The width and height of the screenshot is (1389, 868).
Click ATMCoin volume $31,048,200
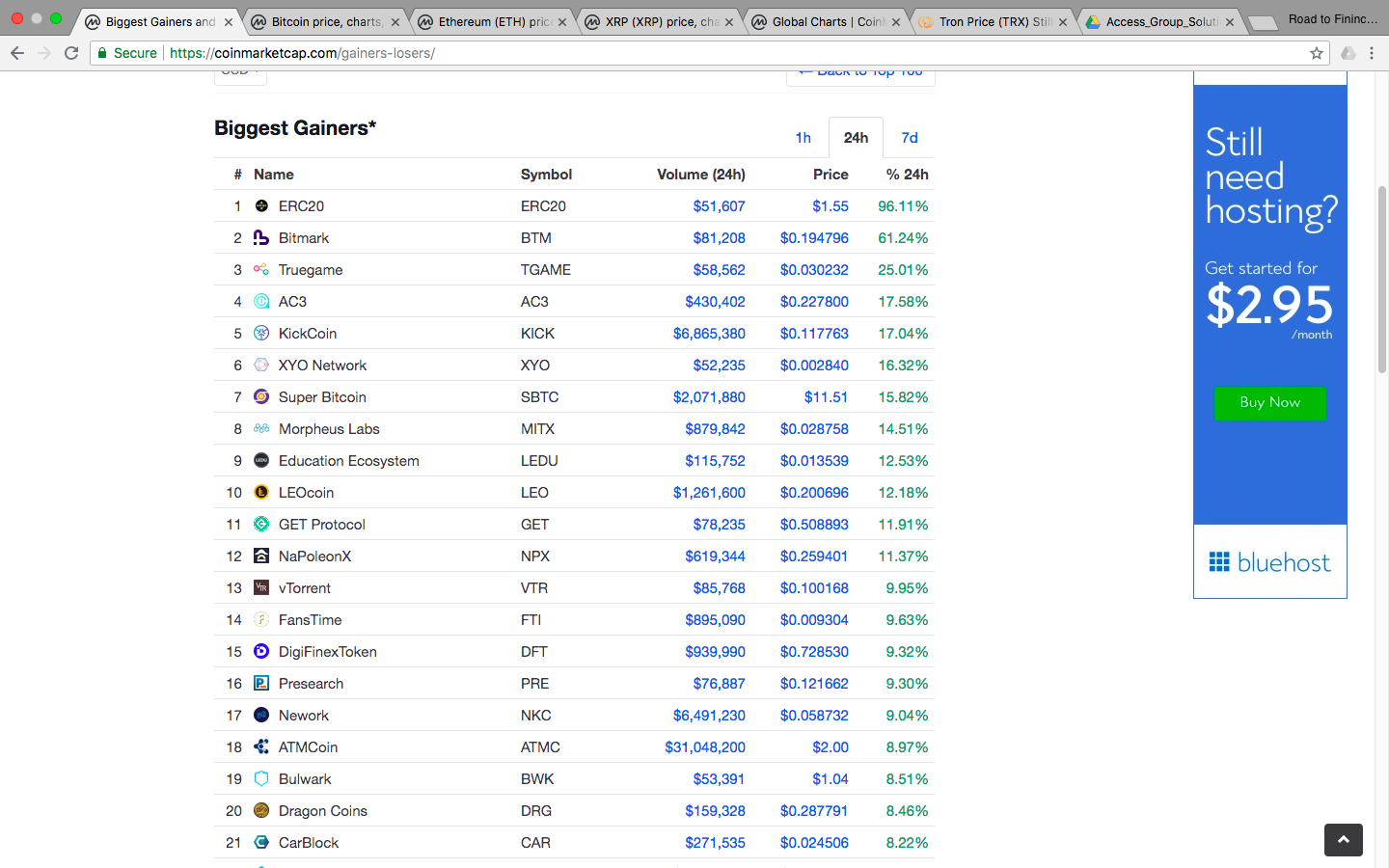(705, 746)
